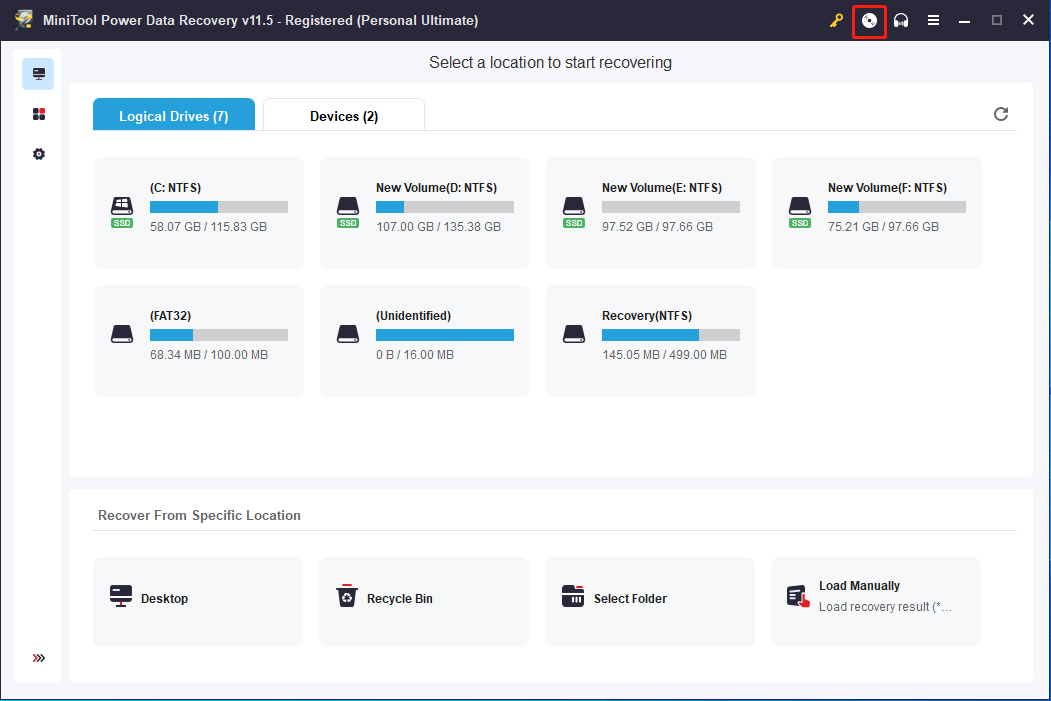Viewport: 1051px width, 701px height.
Task: Select the "New Volume(E: NTFS)" label
Action: coord(662,188)
